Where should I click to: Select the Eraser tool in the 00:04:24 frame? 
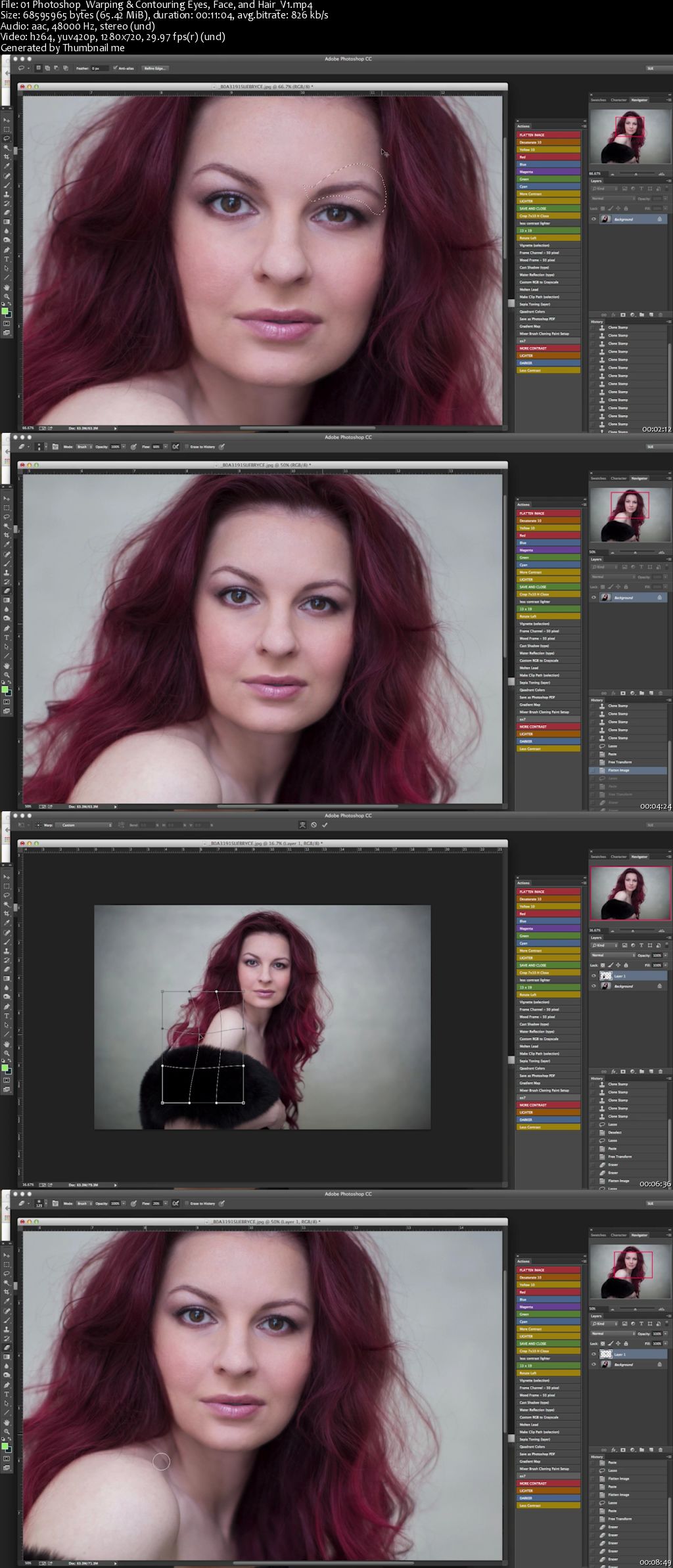pyautogui.click(x=7, y=591)
